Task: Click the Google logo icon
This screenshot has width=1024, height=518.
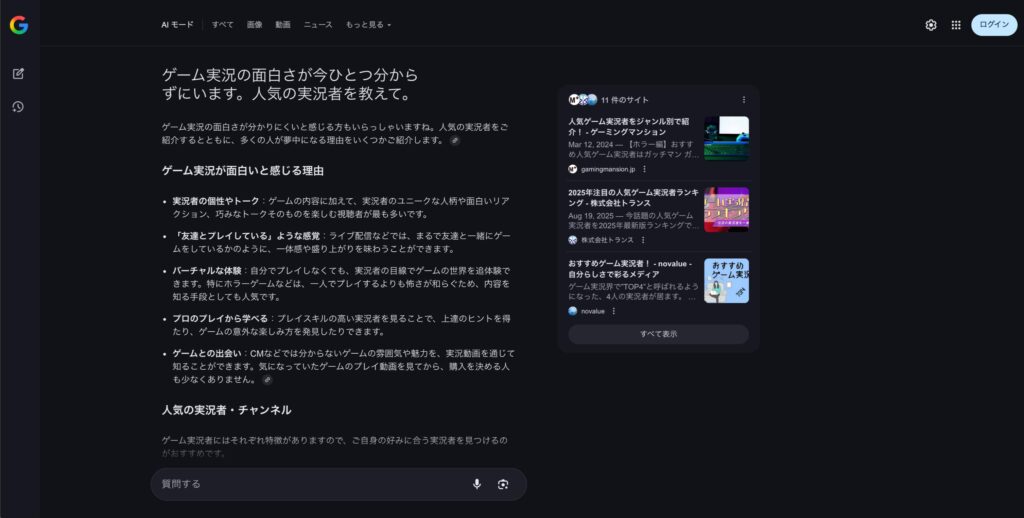Action: pos(19,25)
